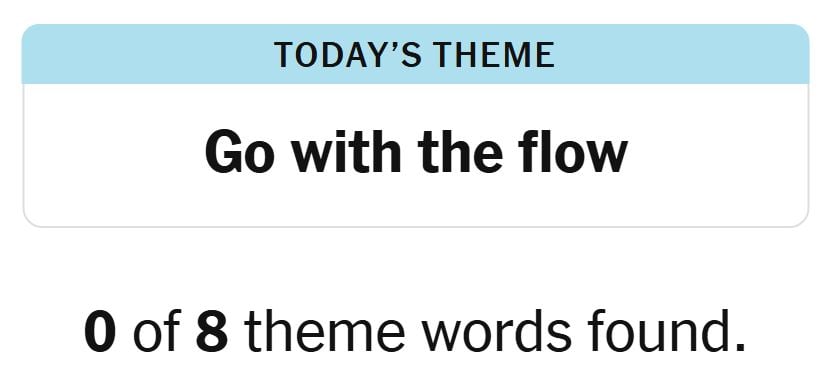This screenshot has height=390, width=826.
Task: Click the word "with" in theme title
Action: tap(347, 152)
